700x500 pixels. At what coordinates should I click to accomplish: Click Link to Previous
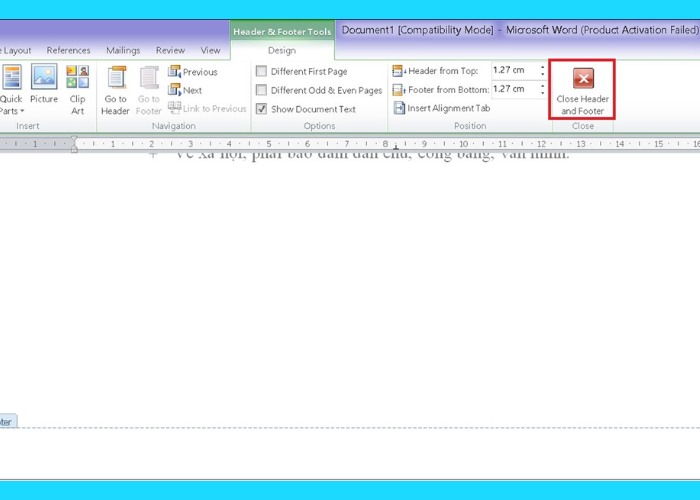coord(207,108)
